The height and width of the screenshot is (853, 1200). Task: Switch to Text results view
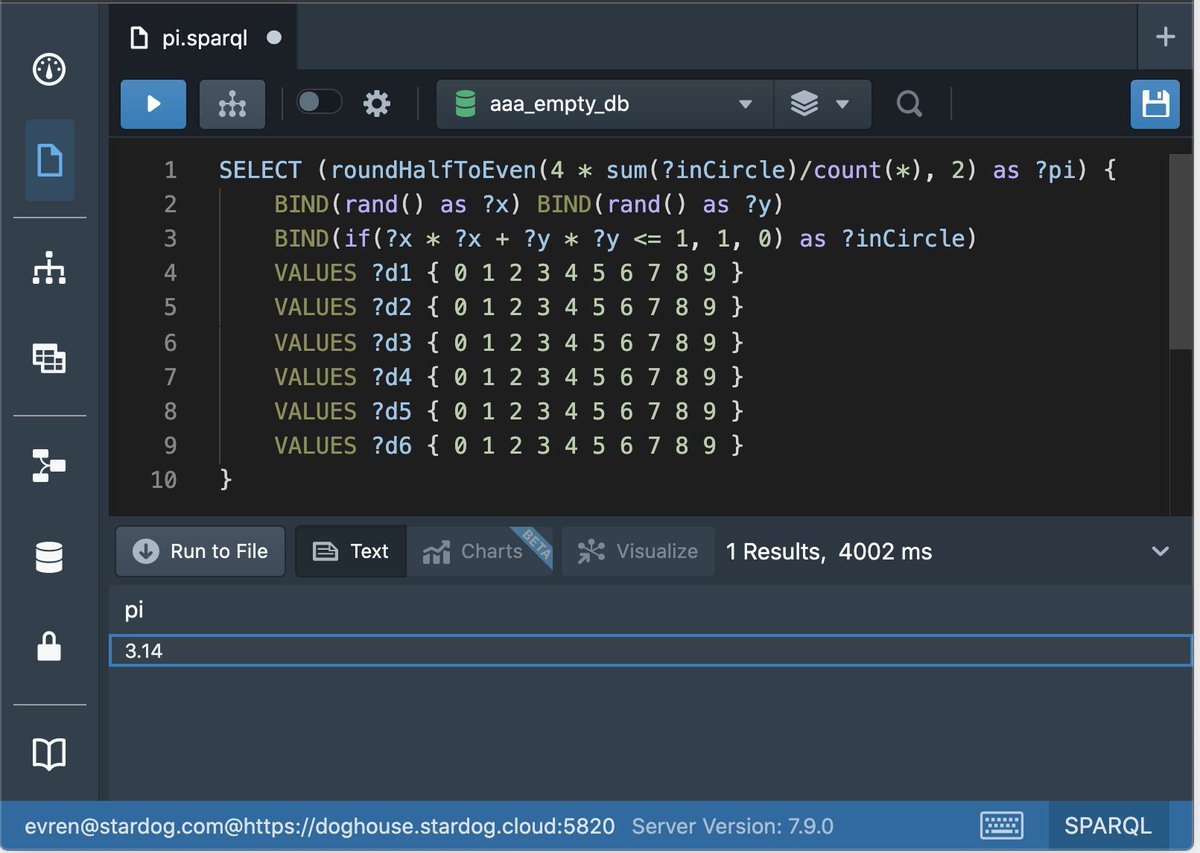pyautogui.click(x=351, y=551)
